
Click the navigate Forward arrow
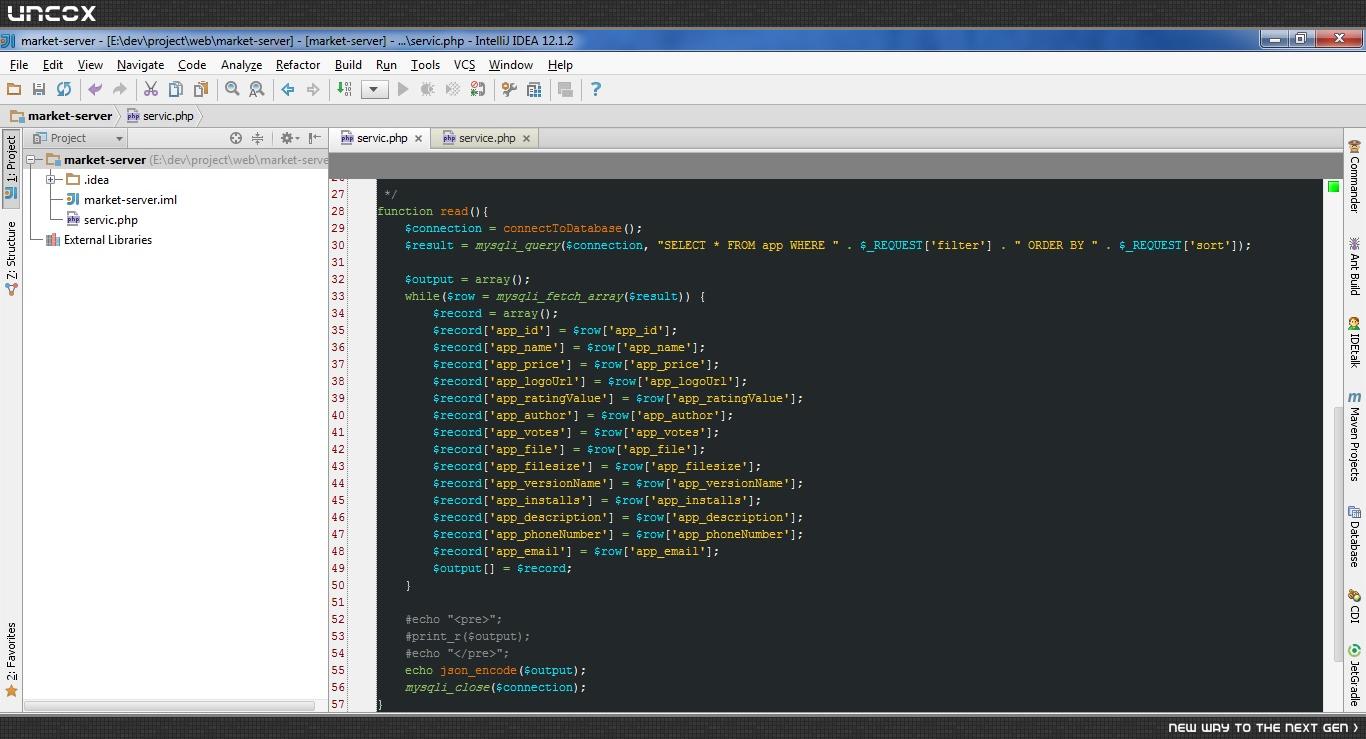313,89
